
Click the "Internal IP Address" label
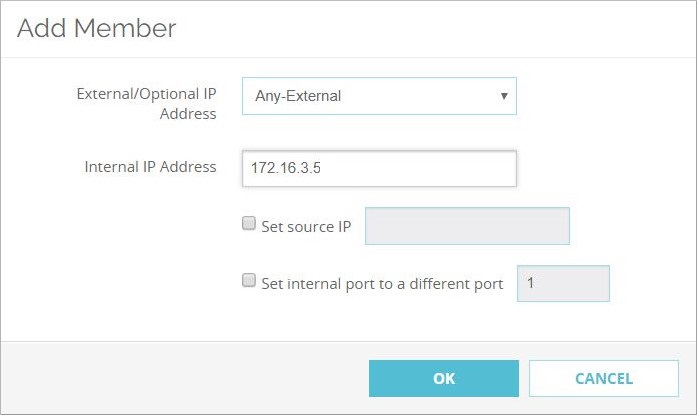coord(151,167)
